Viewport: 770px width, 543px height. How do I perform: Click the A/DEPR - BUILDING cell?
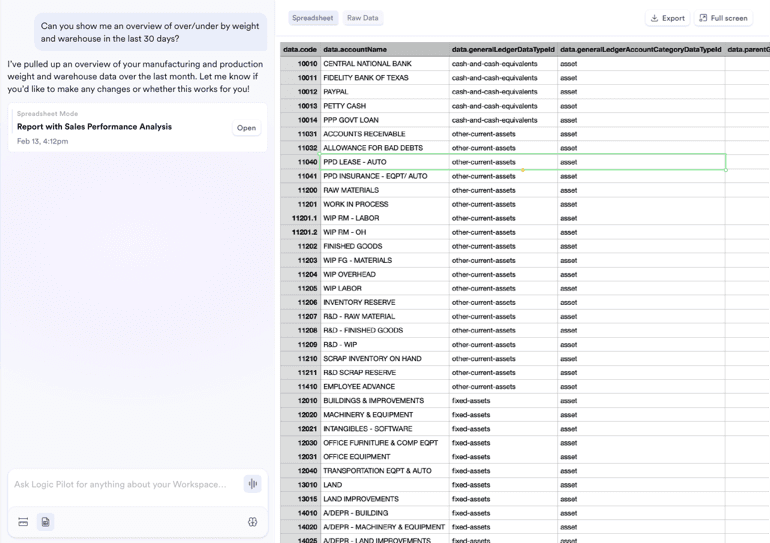pyautogui.click(x=385, y=513)
